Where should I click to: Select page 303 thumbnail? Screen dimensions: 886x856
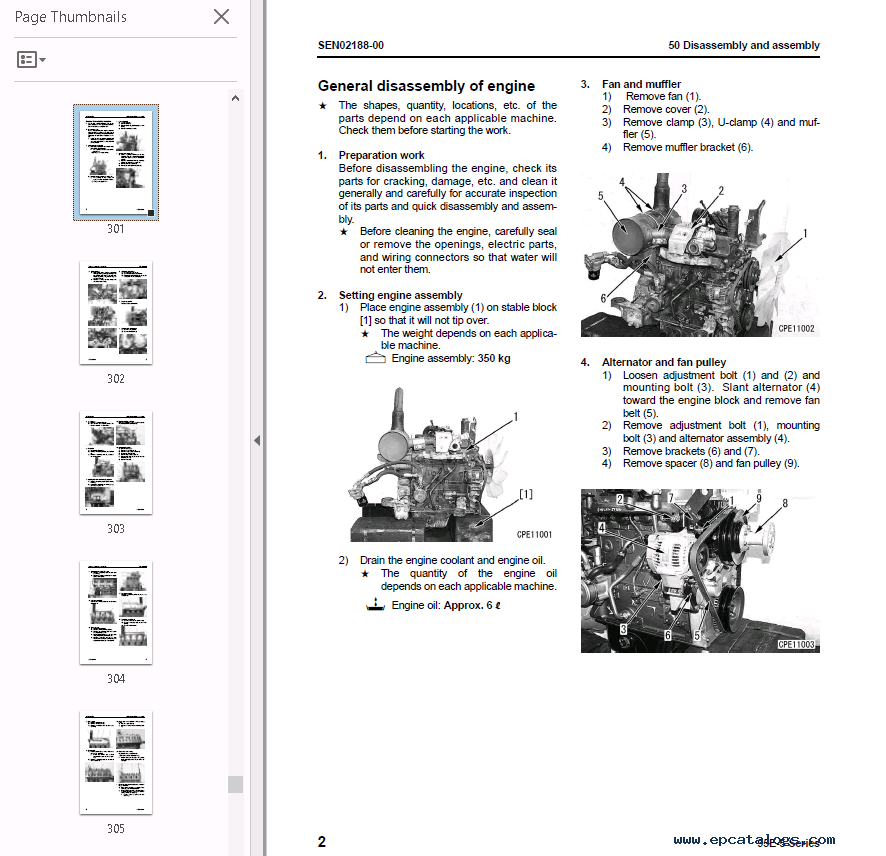116,462
